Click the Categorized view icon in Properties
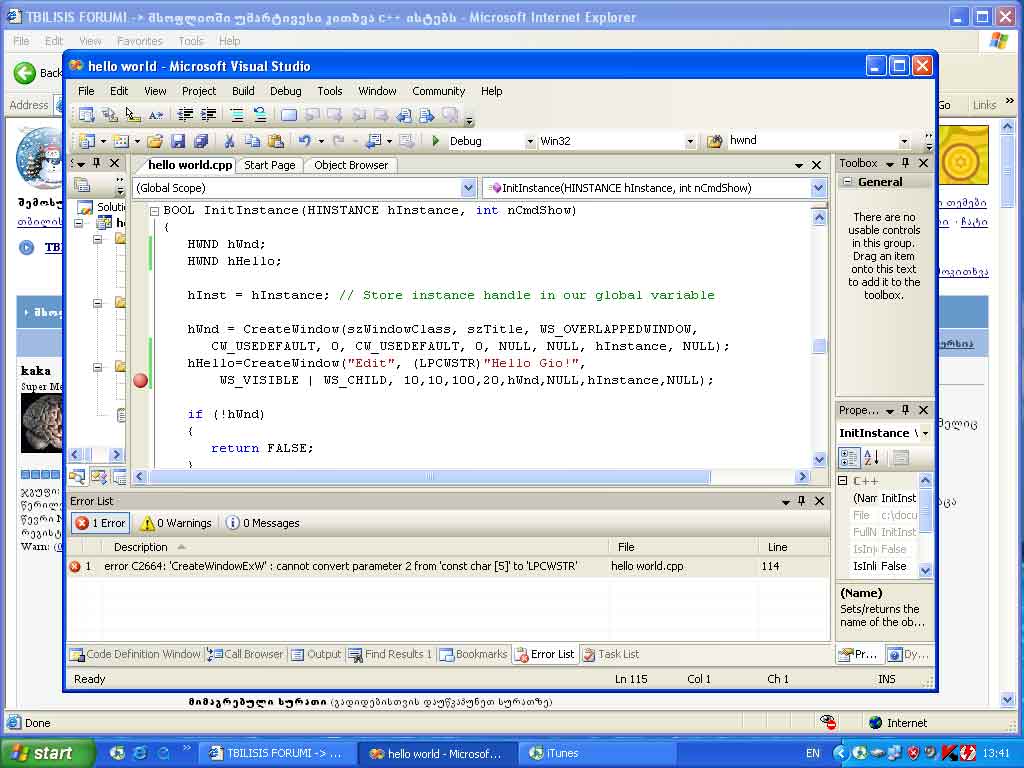Viewport: 1024px width, 768px height. pos(848,458)
